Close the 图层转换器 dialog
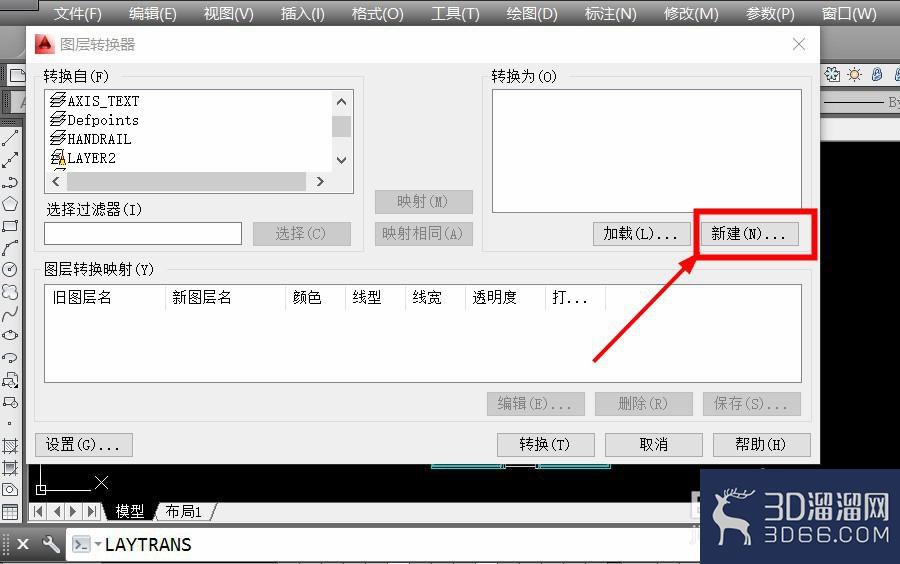The height and width of the screenshot is (564, 900). pyautogui.click(x=798, y=44)
